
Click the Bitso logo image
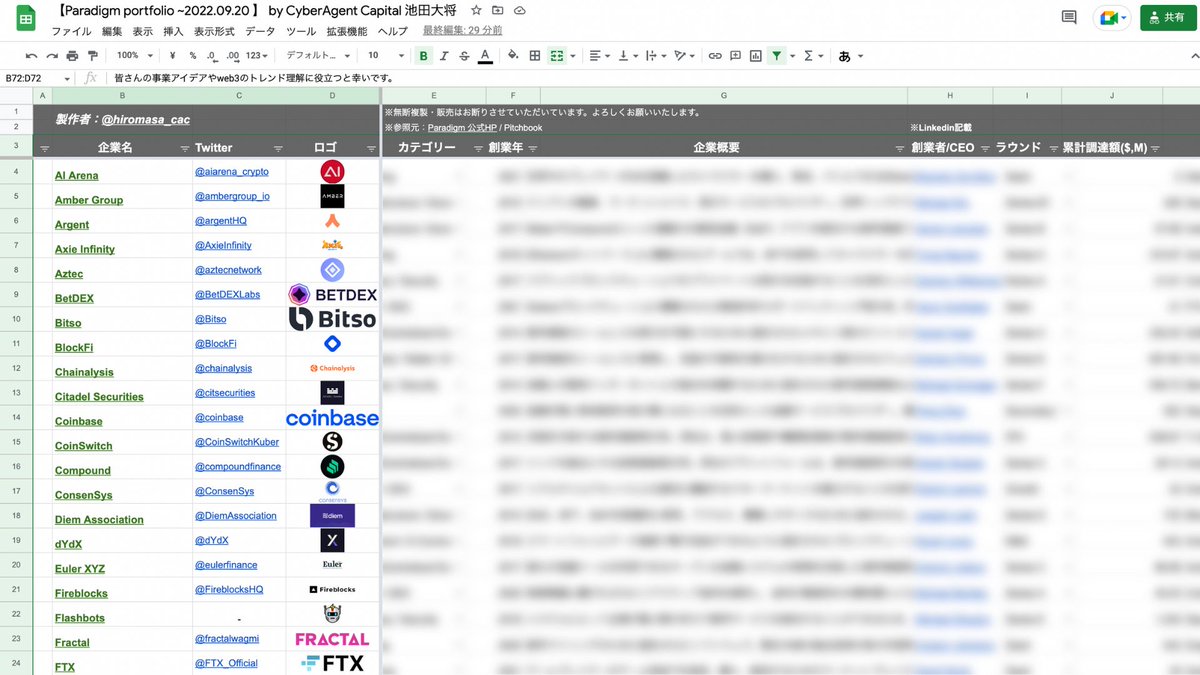332,319
